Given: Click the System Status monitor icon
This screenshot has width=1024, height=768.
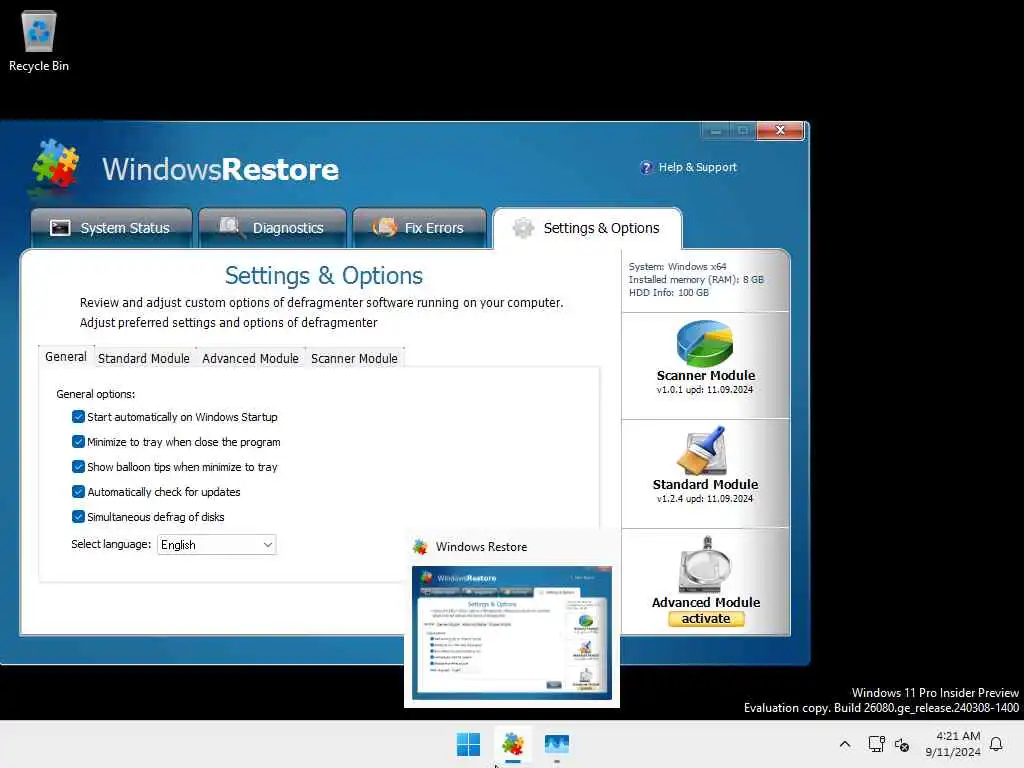Looking at the screenshot, I should (60, 227).
